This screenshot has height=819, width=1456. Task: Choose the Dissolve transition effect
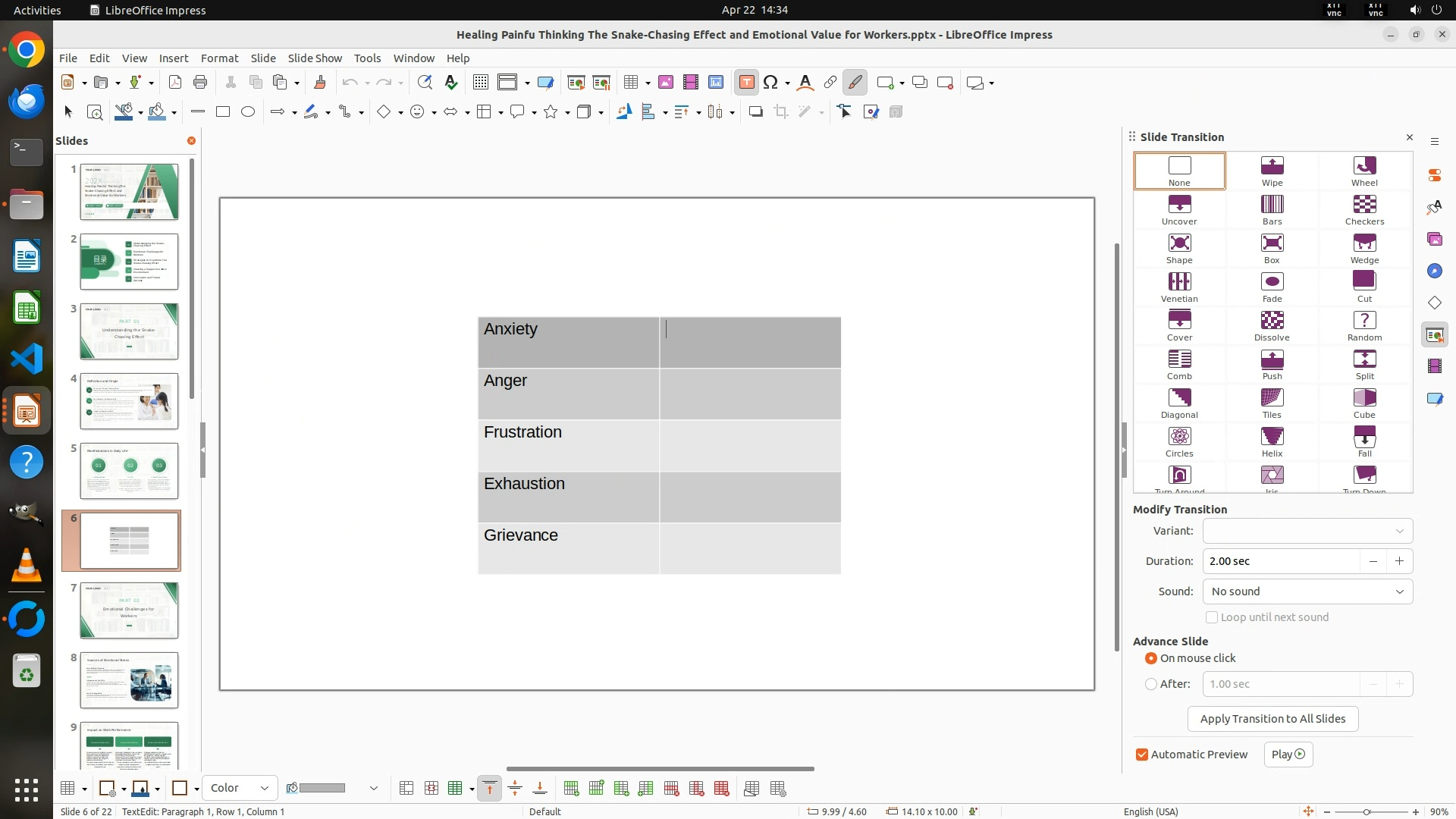1272,325
